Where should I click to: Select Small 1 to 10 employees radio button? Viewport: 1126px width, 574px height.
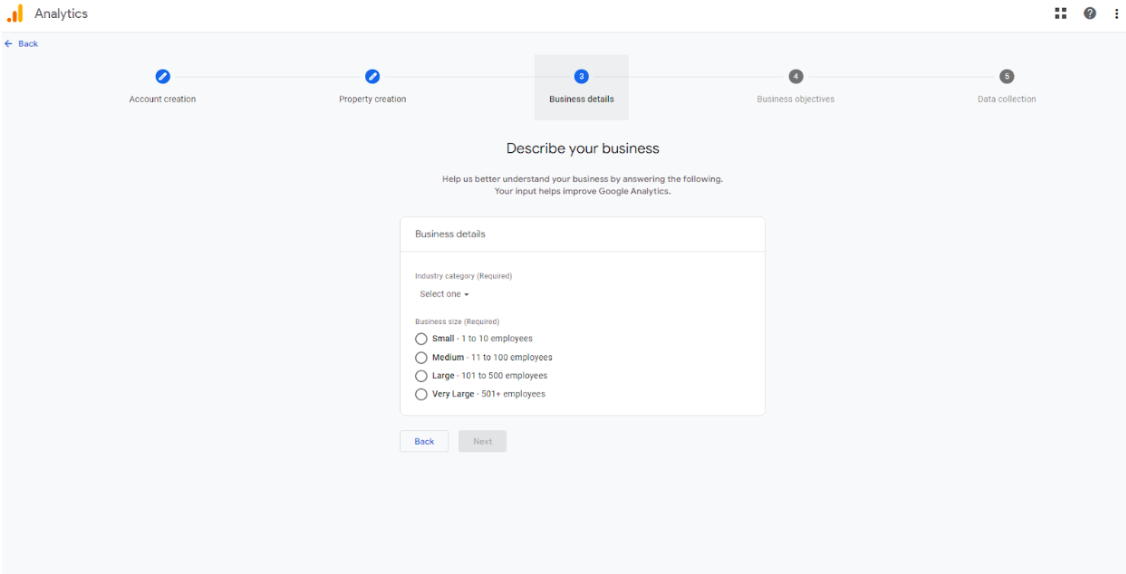coord(421,339)
